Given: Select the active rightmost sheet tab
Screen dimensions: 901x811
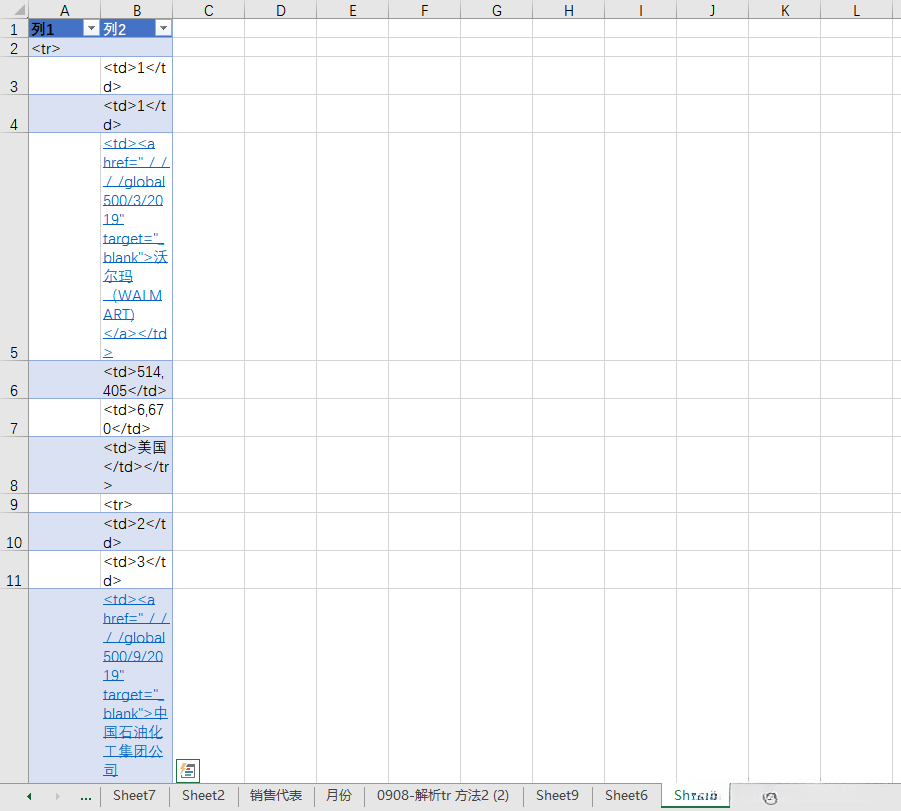Looking at the screenshot, I should tap(695, 795).
